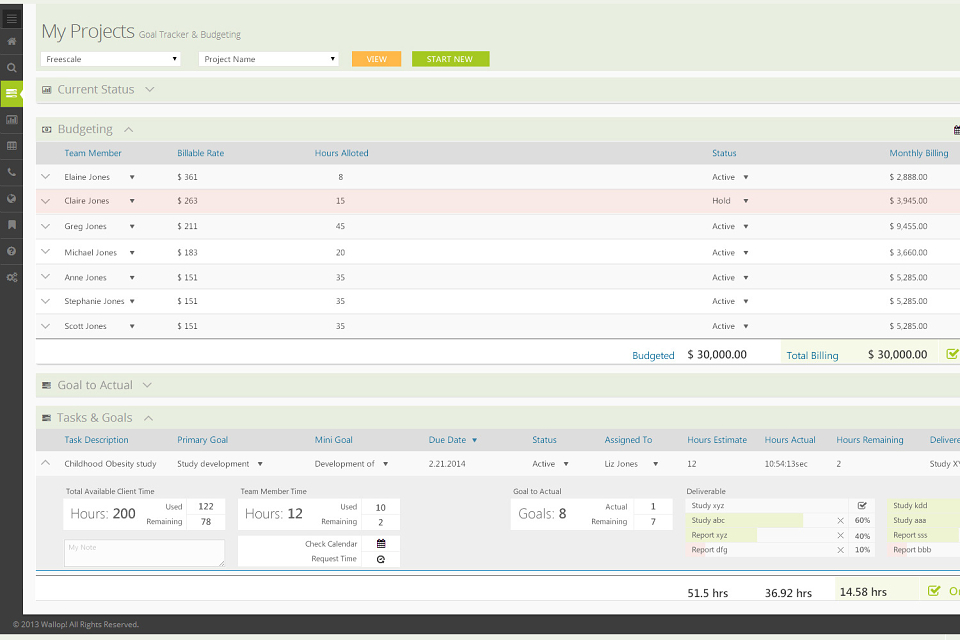
Task: Expand the Current Status section
Action: click(x=150, y=89)
